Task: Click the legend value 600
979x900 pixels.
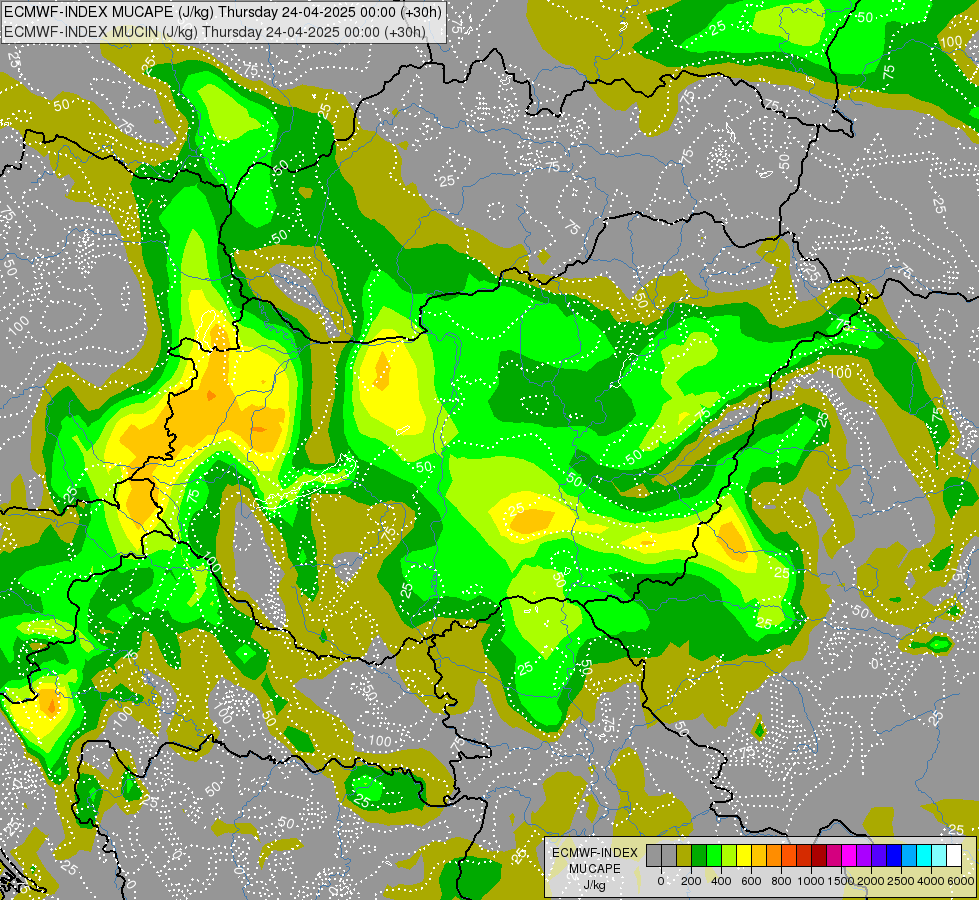Action: pos(751,881)
